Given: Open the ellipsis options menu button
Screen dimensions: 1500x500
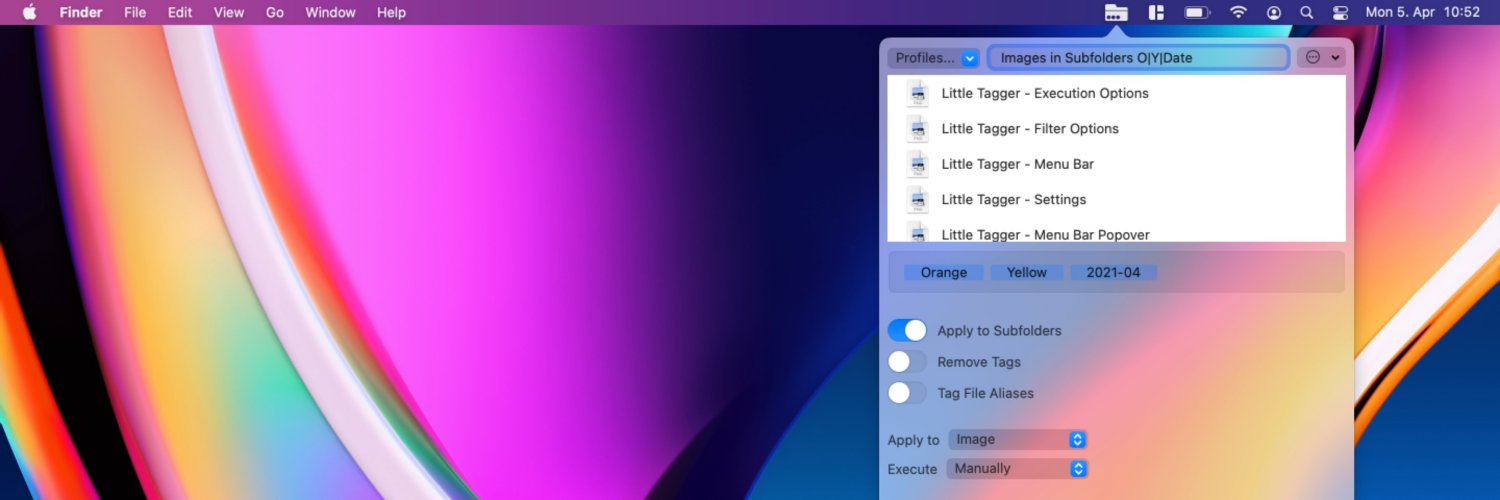Looking at the screenshot, I should 1321,58.
